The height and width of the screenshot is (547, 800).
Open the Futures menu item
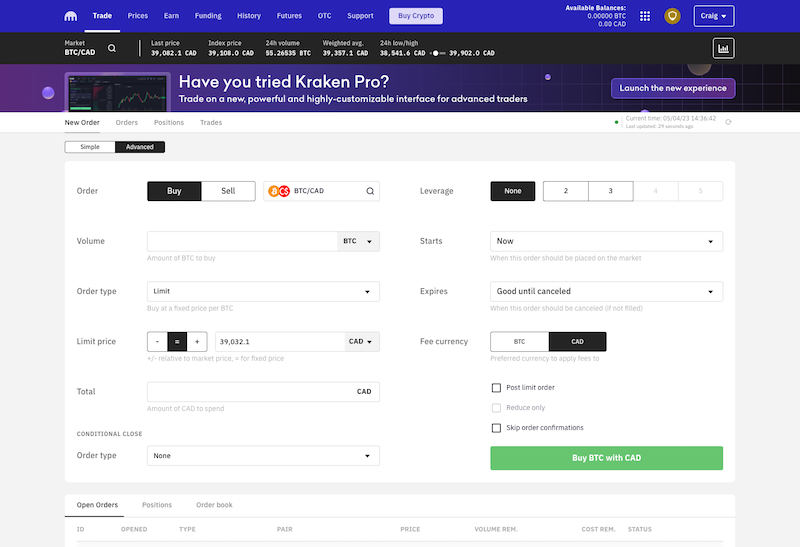point(289,16)
